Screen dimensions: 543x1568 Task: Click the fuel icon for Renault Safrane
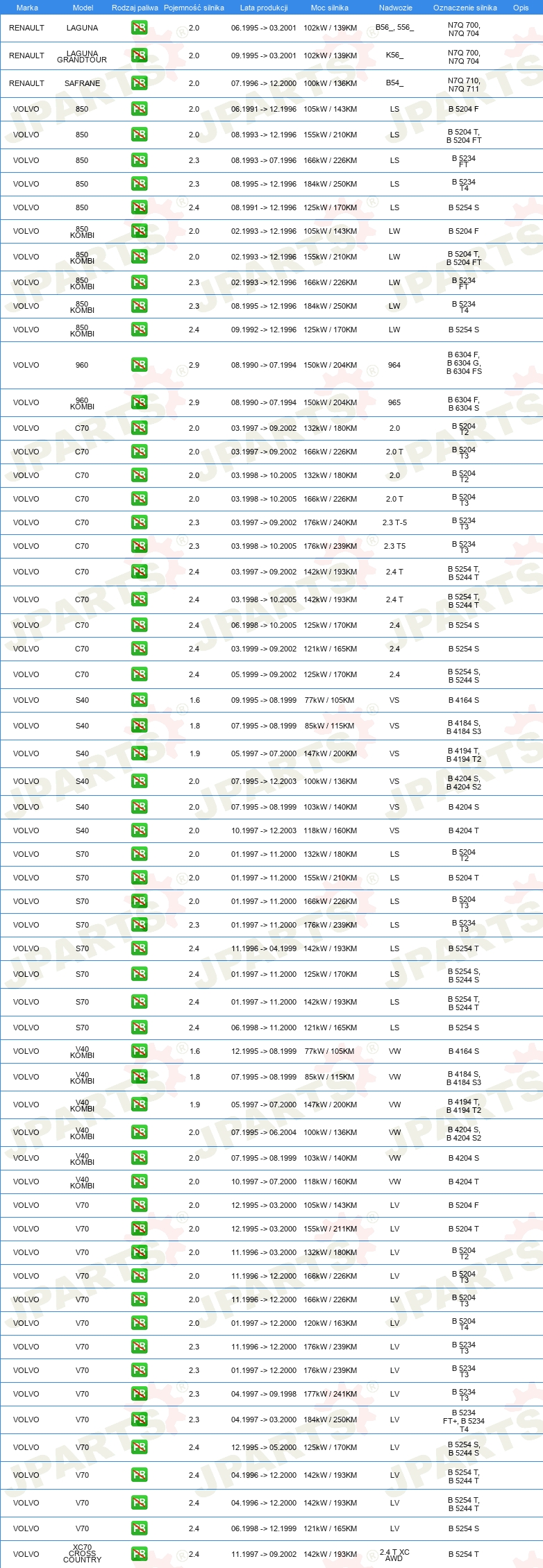click(x=140, y=83)
